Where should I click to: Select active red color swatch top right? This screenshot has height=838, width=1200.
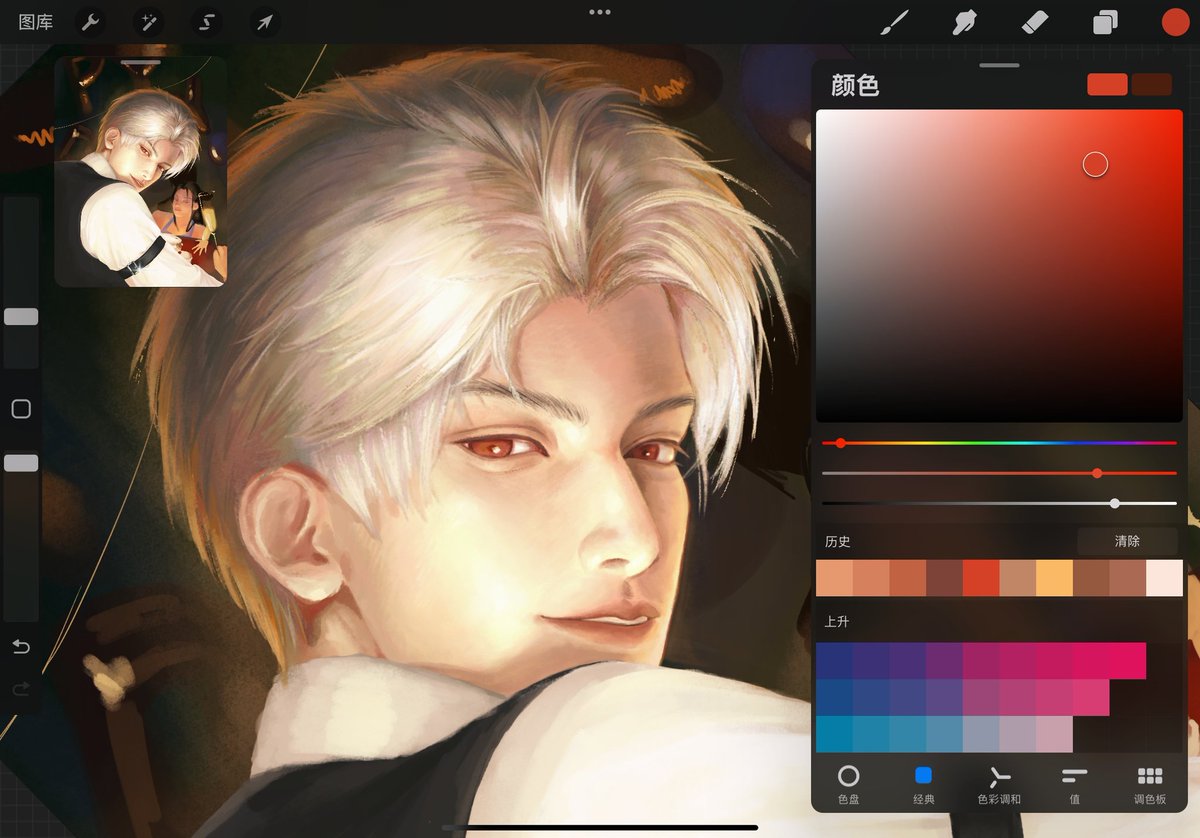(x=1106, y=84)
